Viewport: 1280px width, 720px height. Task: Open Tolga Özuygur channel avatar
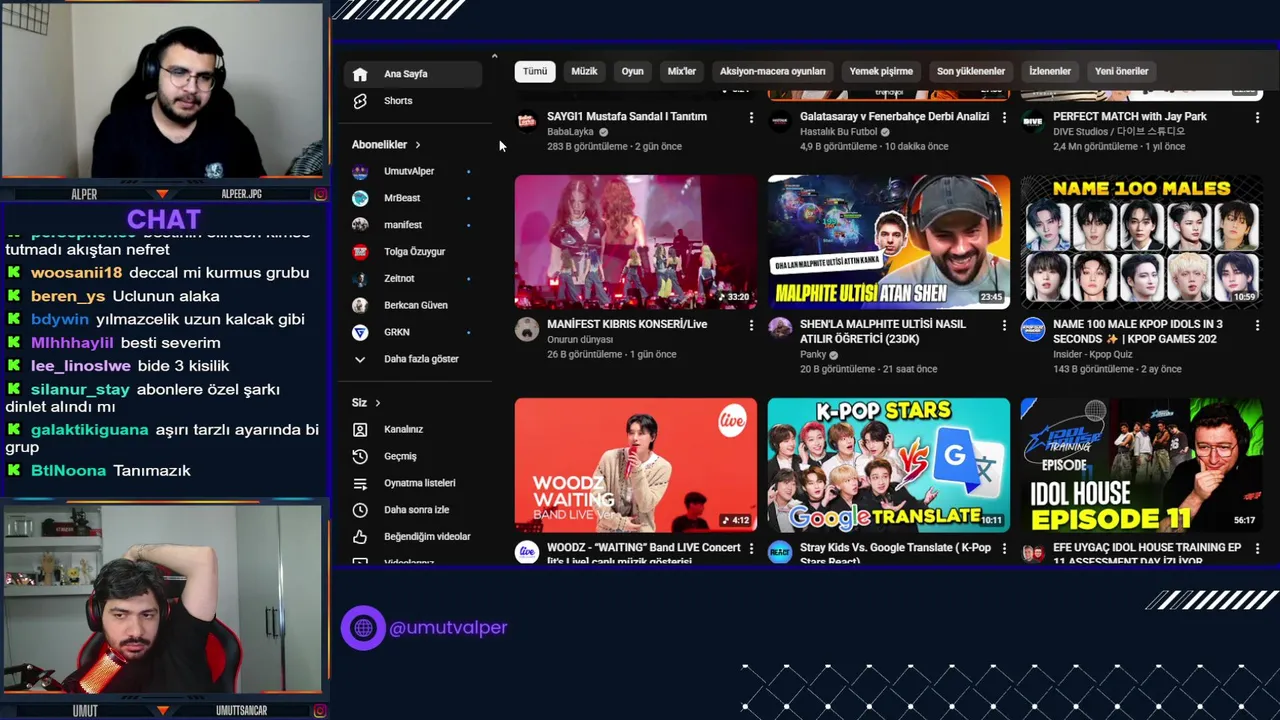point(360,252)
